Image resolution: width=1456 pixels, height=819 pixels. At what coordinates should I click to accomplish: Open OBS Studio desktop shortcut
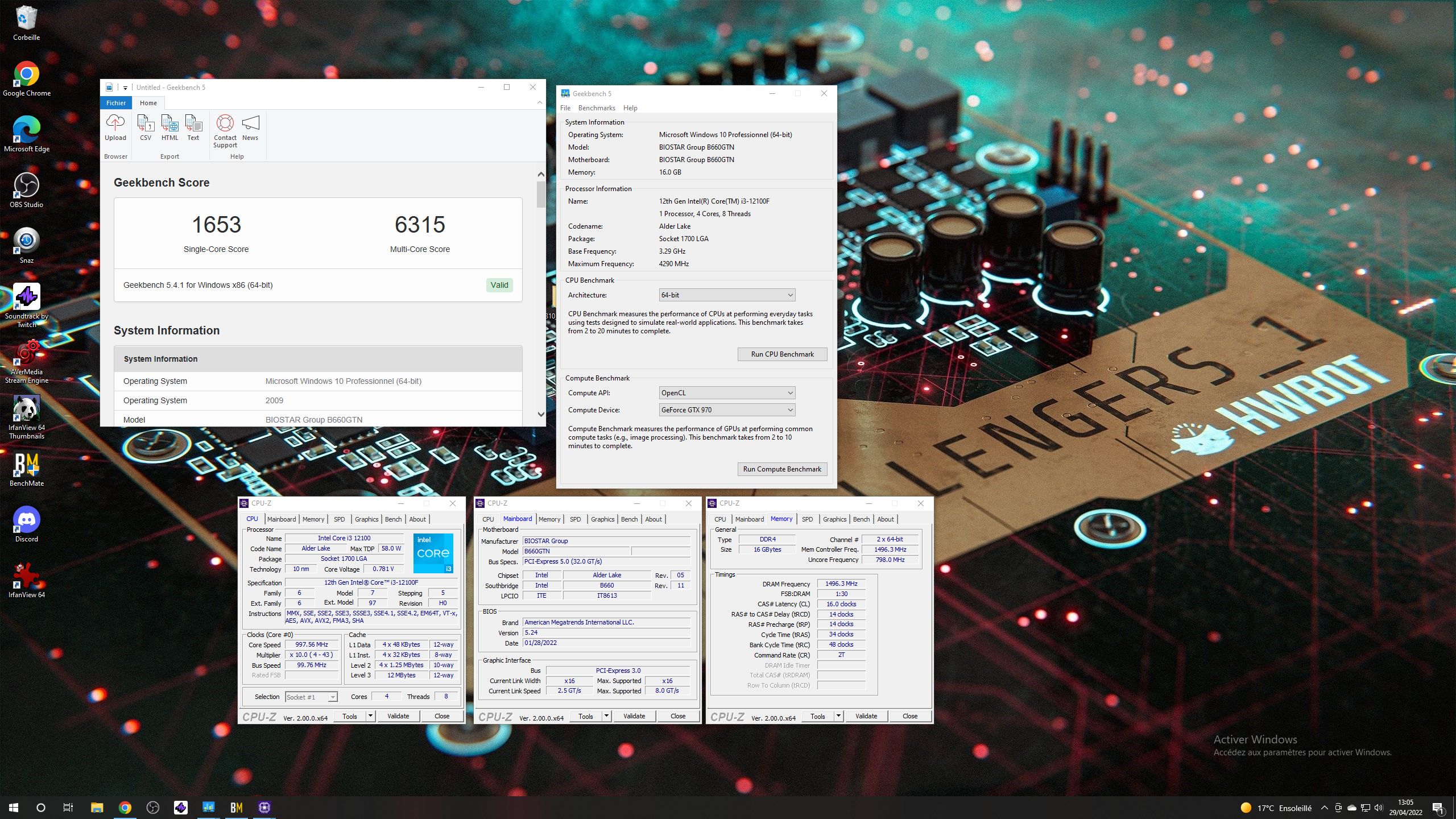[x=26, y=191]
